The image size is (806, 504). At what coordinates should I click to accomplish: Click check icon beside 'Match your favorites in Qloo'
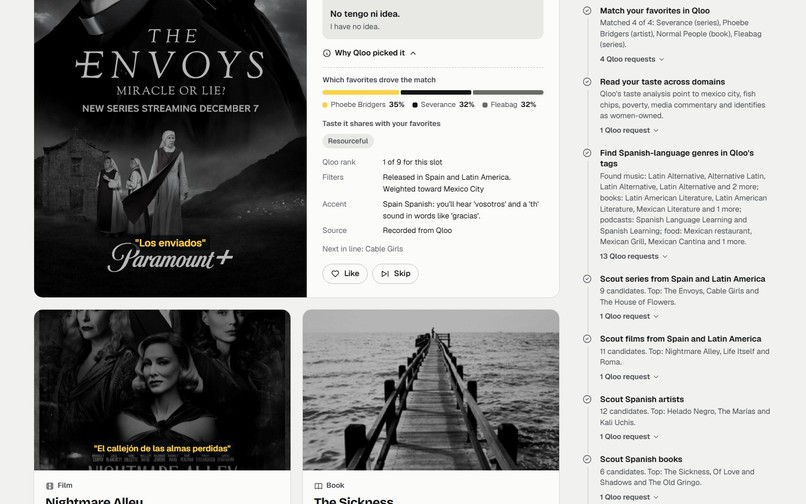pos(587,11)
